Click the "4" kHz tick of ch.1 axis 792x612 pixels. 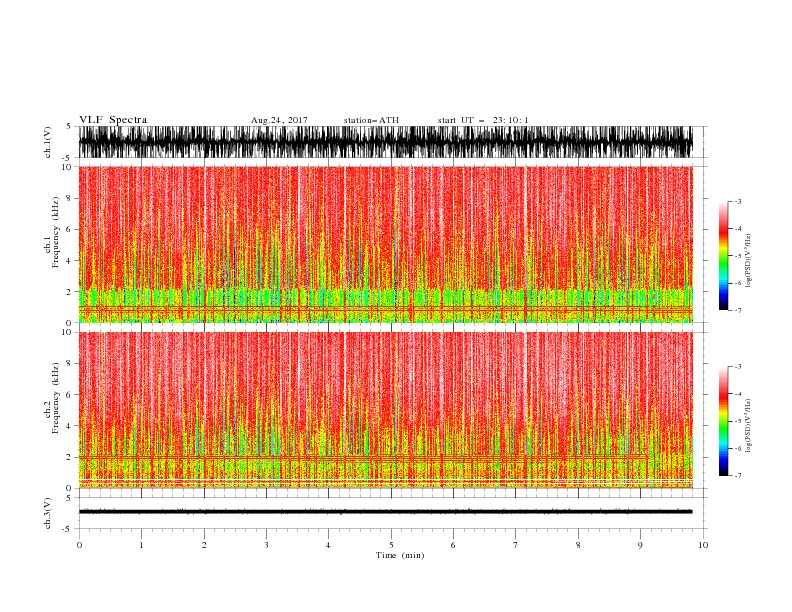(x=69, y=261)
